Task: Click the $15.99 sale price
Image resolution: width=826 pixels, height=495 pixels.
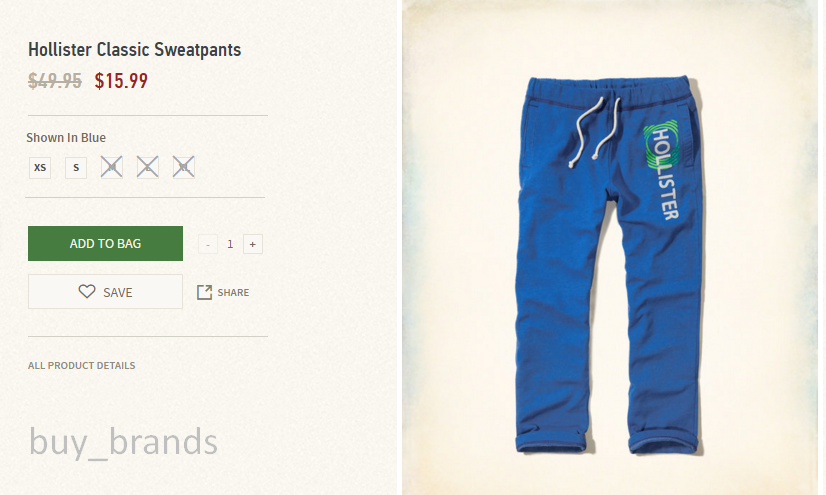Action: point(121,81)
